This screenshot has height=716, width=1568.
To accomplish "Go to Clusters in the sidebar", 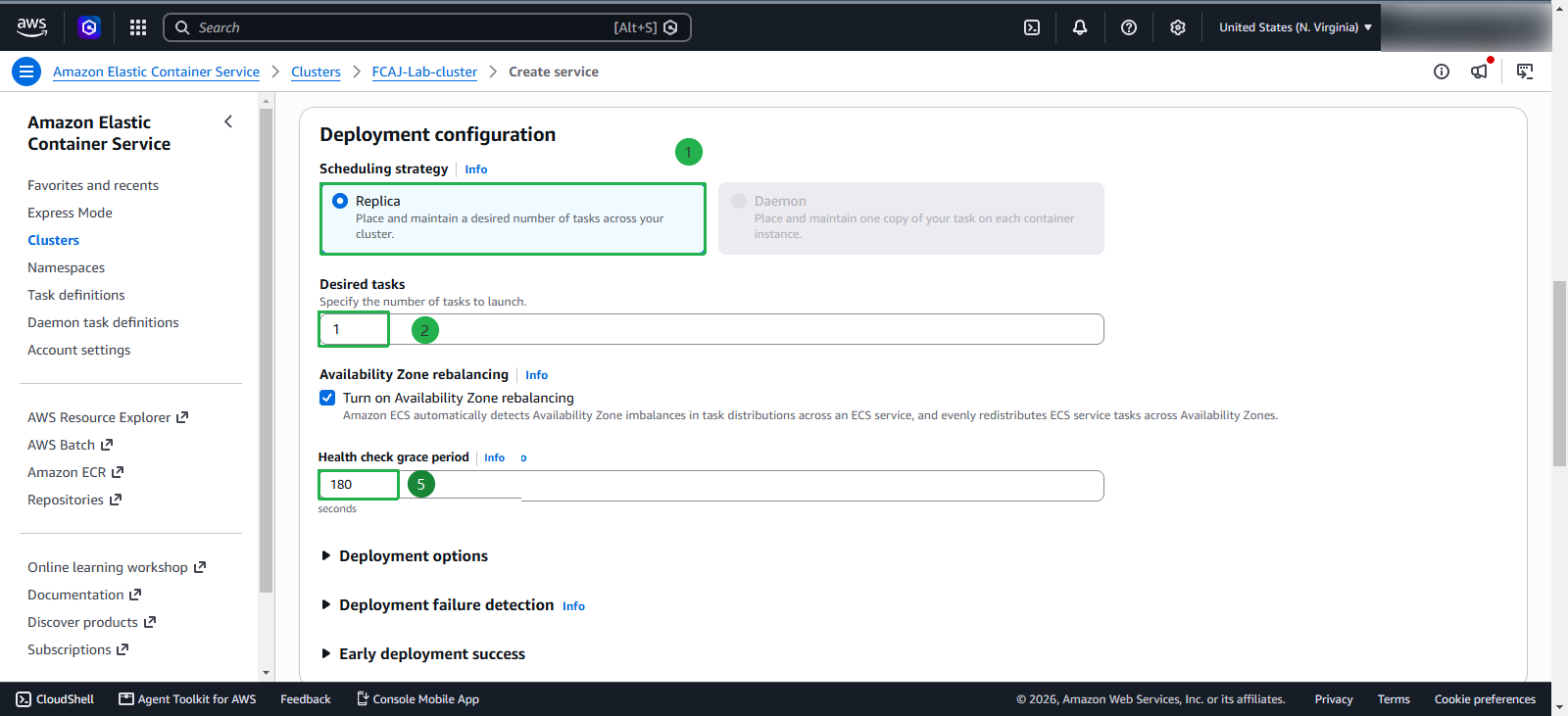I will pyautogui.click(x=53, y=240).
